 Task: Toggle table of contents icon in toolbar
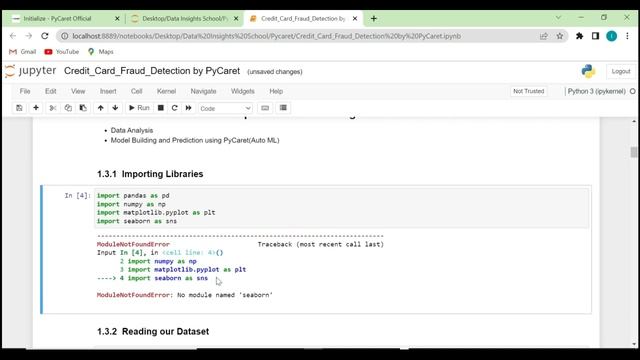[283, 108]
